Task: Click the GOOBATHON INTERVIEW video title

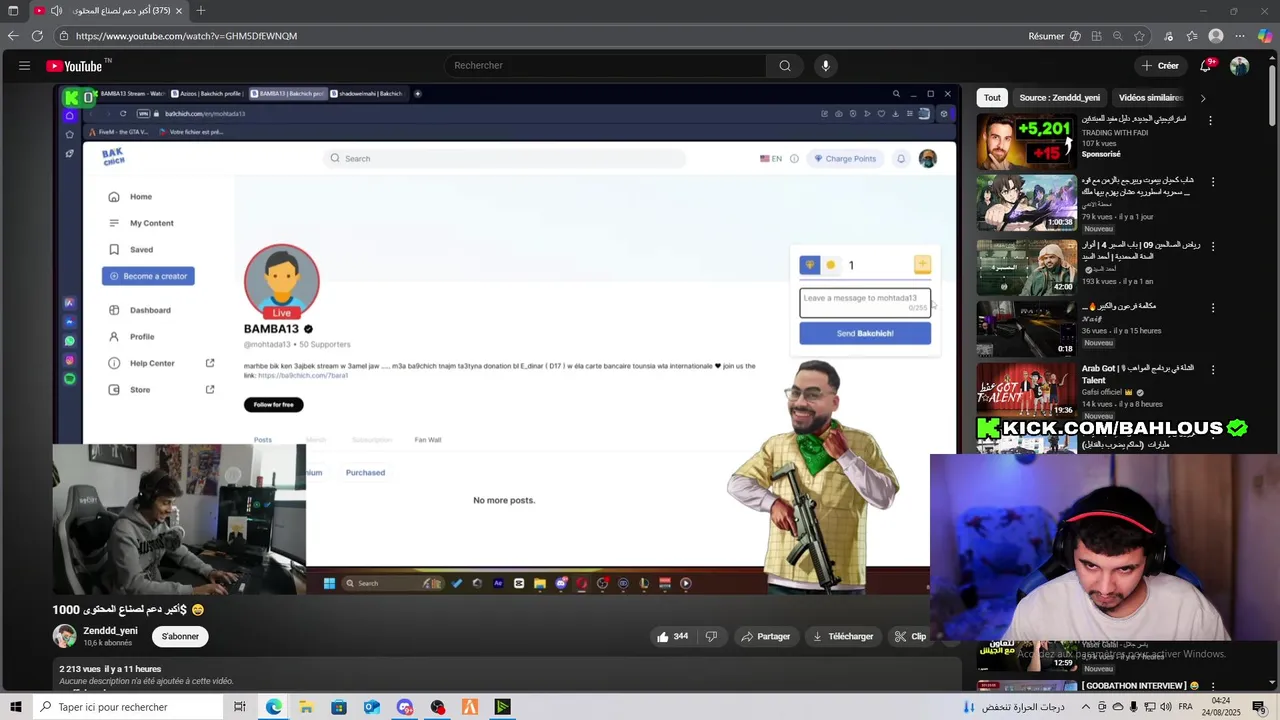Action: (1140, 686)
